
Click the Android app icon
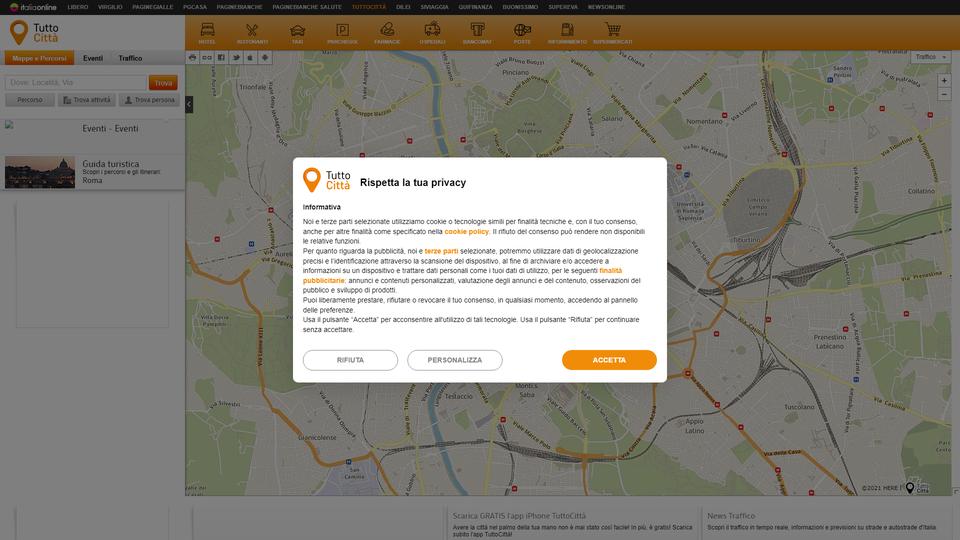point(264,58)
